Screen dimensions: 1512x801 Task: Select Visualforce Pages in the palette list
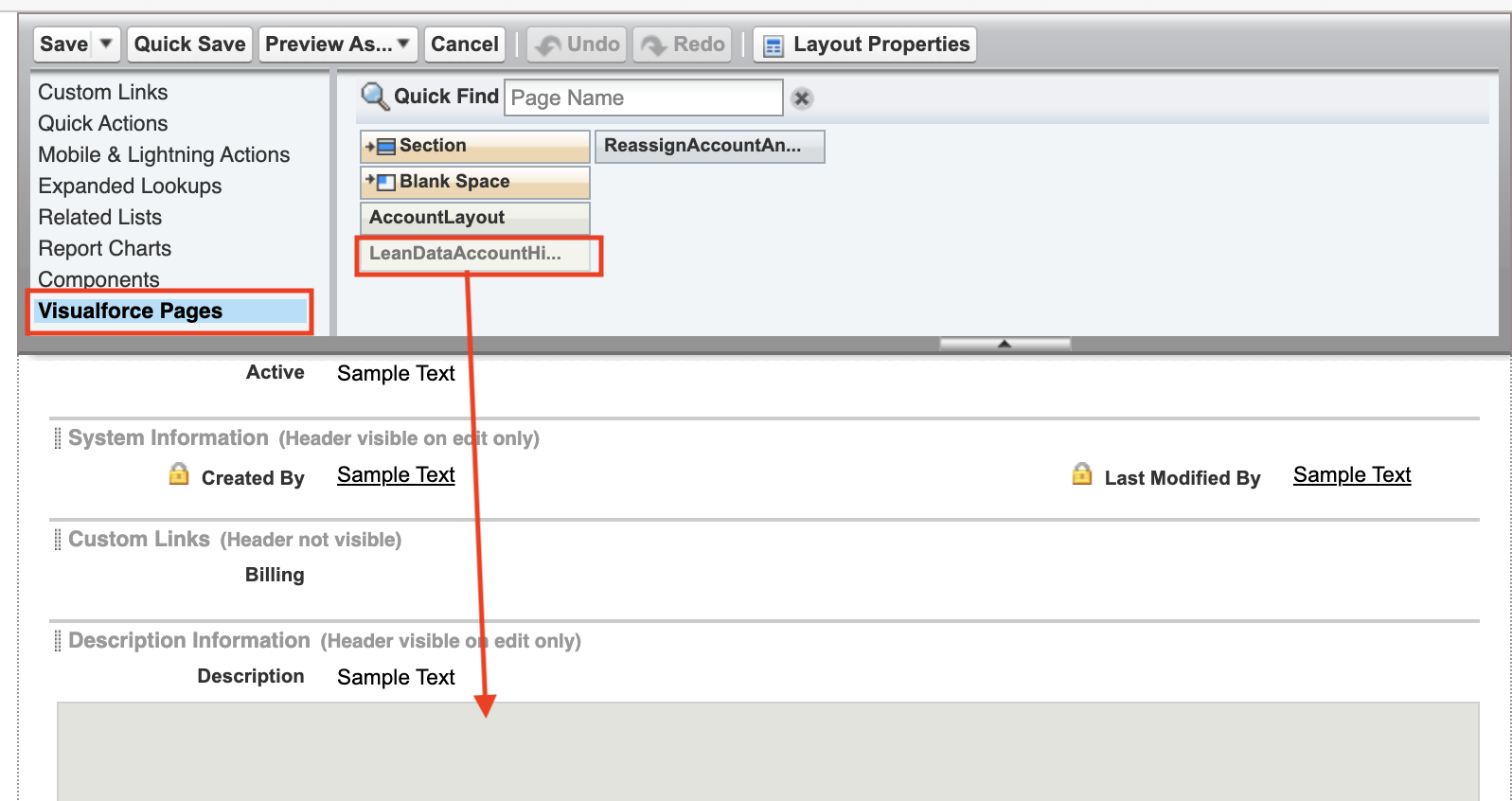[131, 311]
